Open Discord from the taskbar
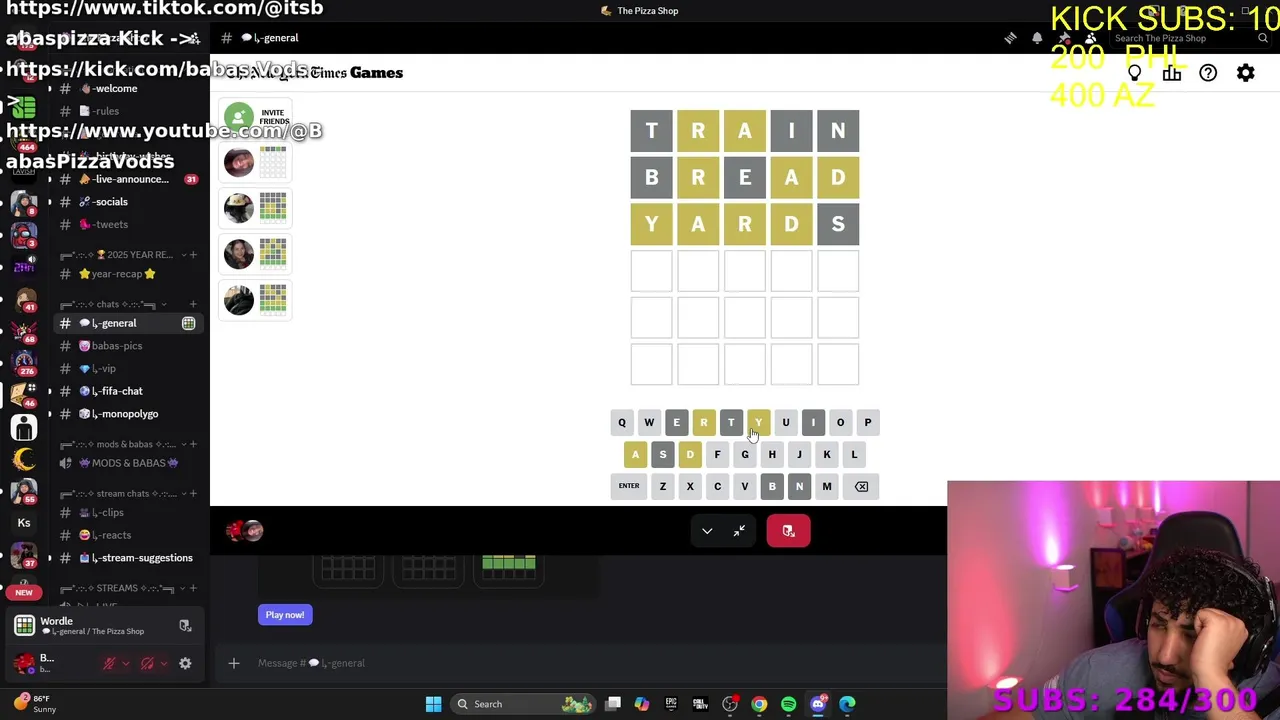 pyautogui.click(x=818, y=704)
